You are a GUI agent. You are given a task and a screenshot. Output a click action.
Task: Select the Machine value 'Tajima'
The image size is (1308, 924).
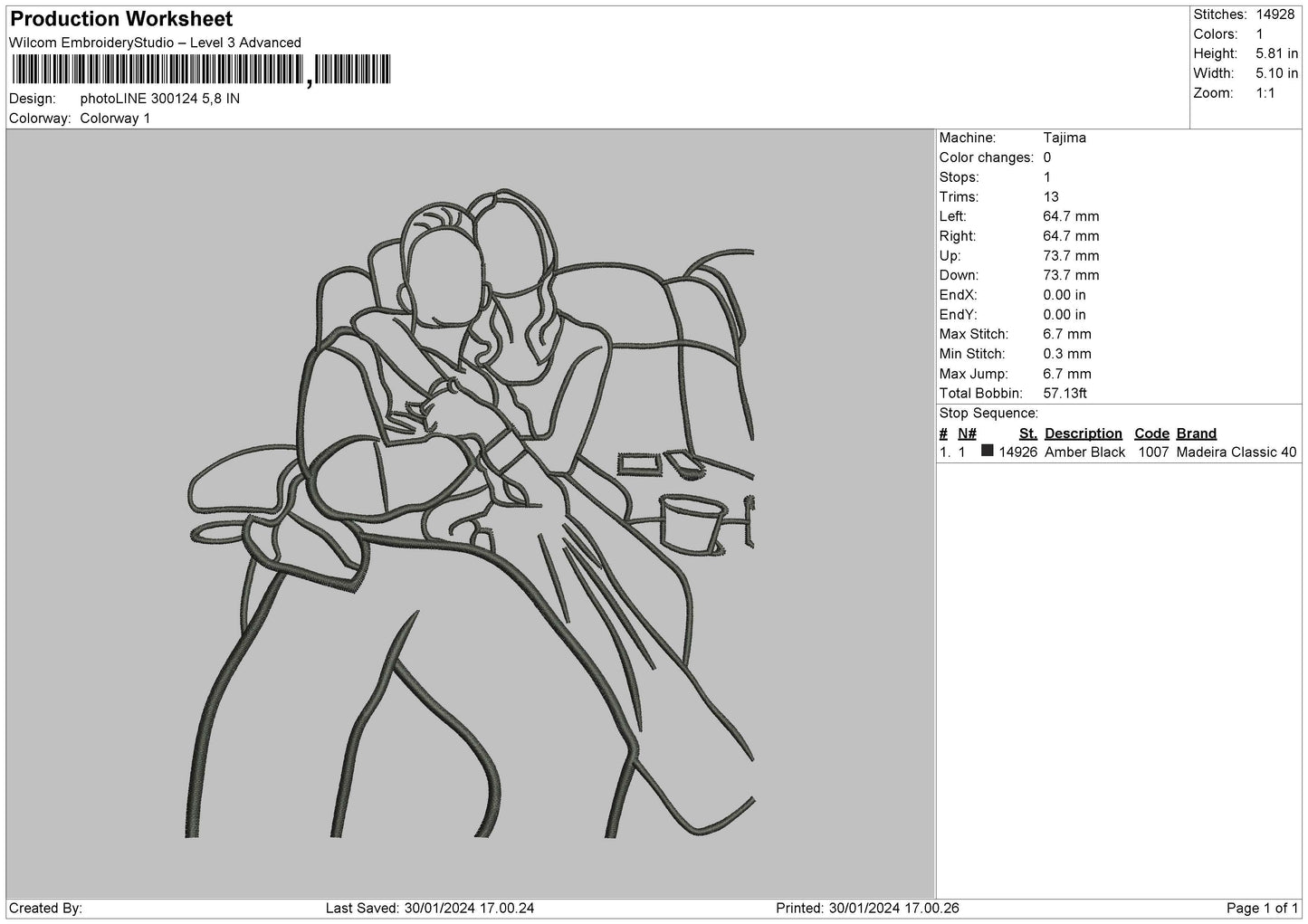point(1065,138)
